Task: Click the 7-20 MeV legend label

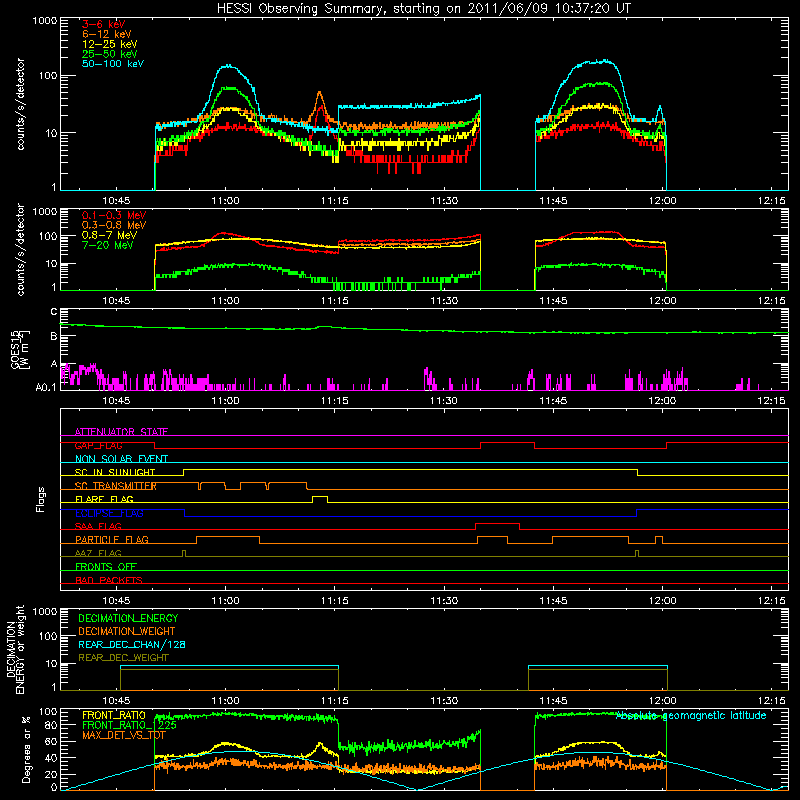Action: 107,245
